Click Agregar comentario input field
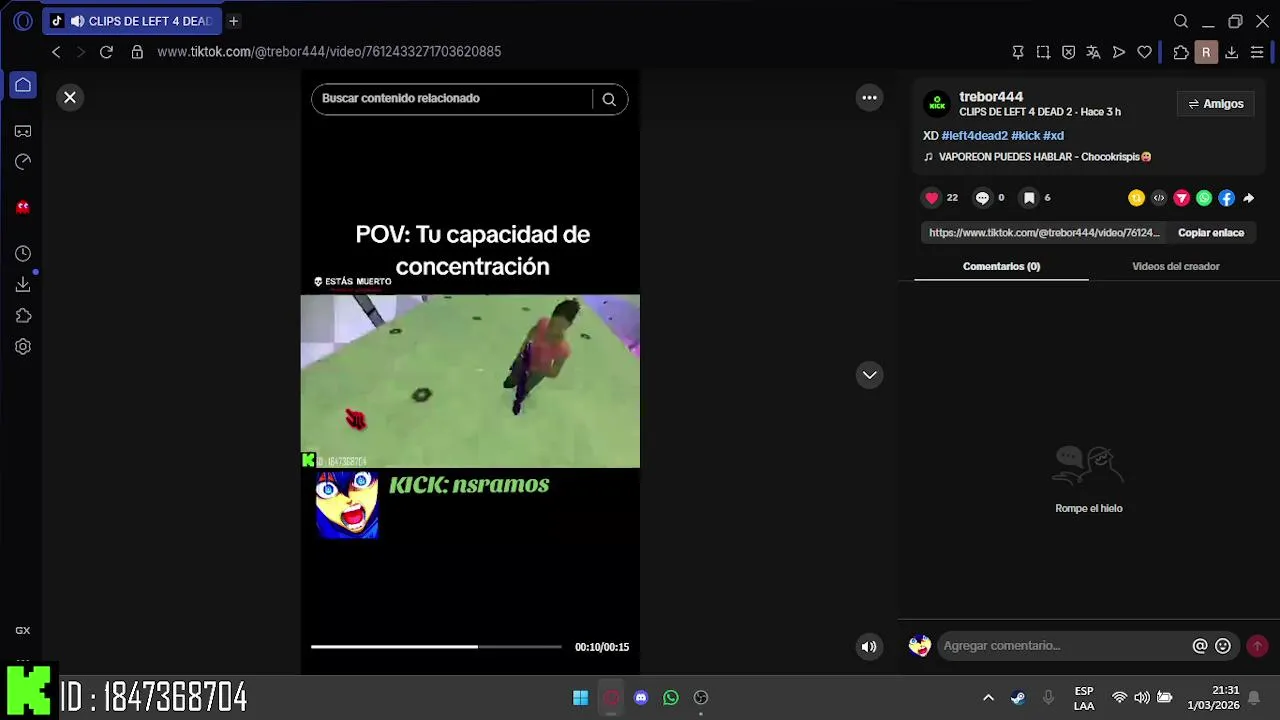The width and height of the screenshot is (1280, 720). pos(1063,646)
